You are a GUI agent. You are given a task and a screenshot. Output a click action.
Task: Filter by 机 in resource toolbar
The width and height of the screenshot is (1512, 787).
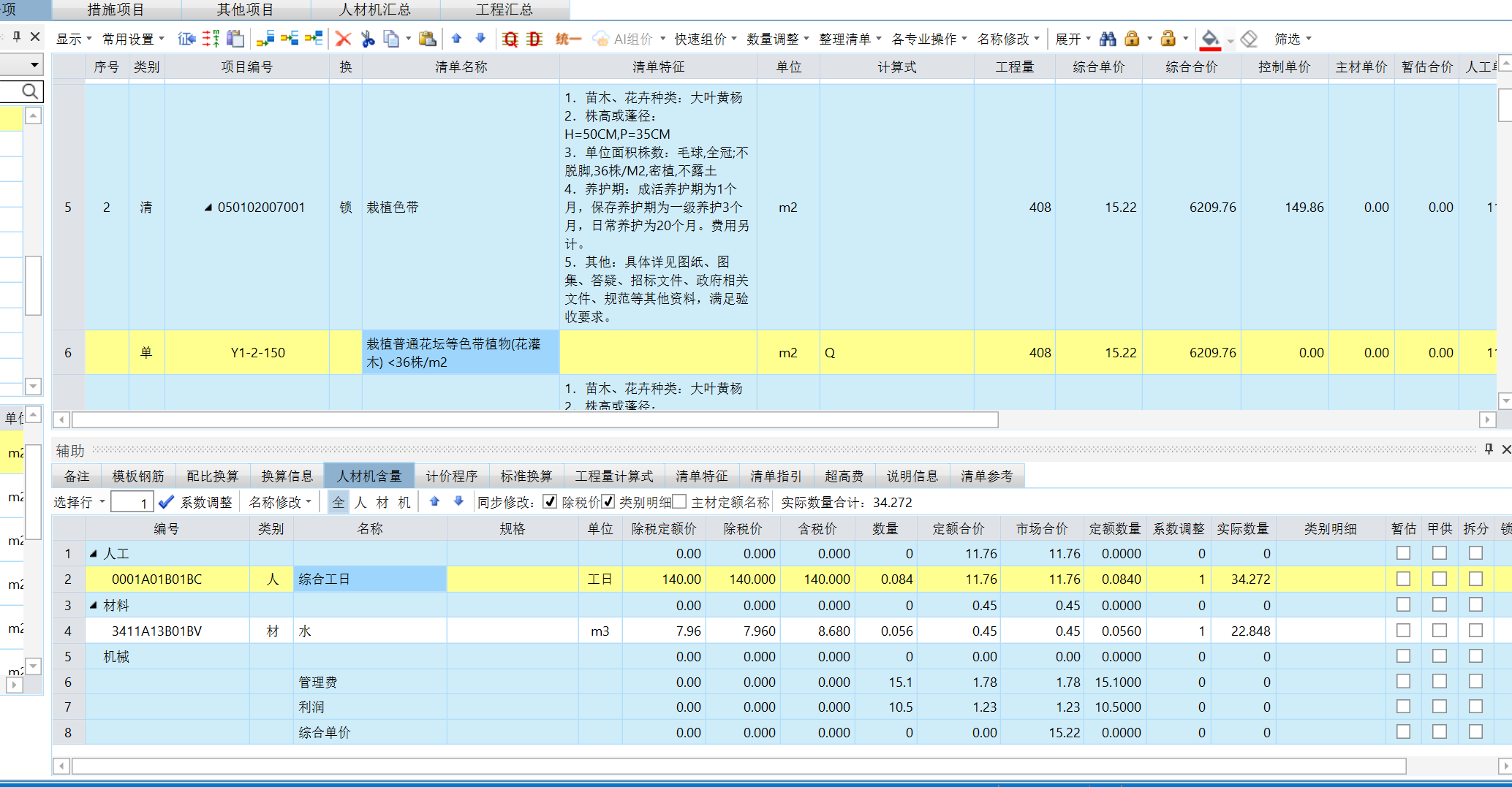tap(404, 502)
